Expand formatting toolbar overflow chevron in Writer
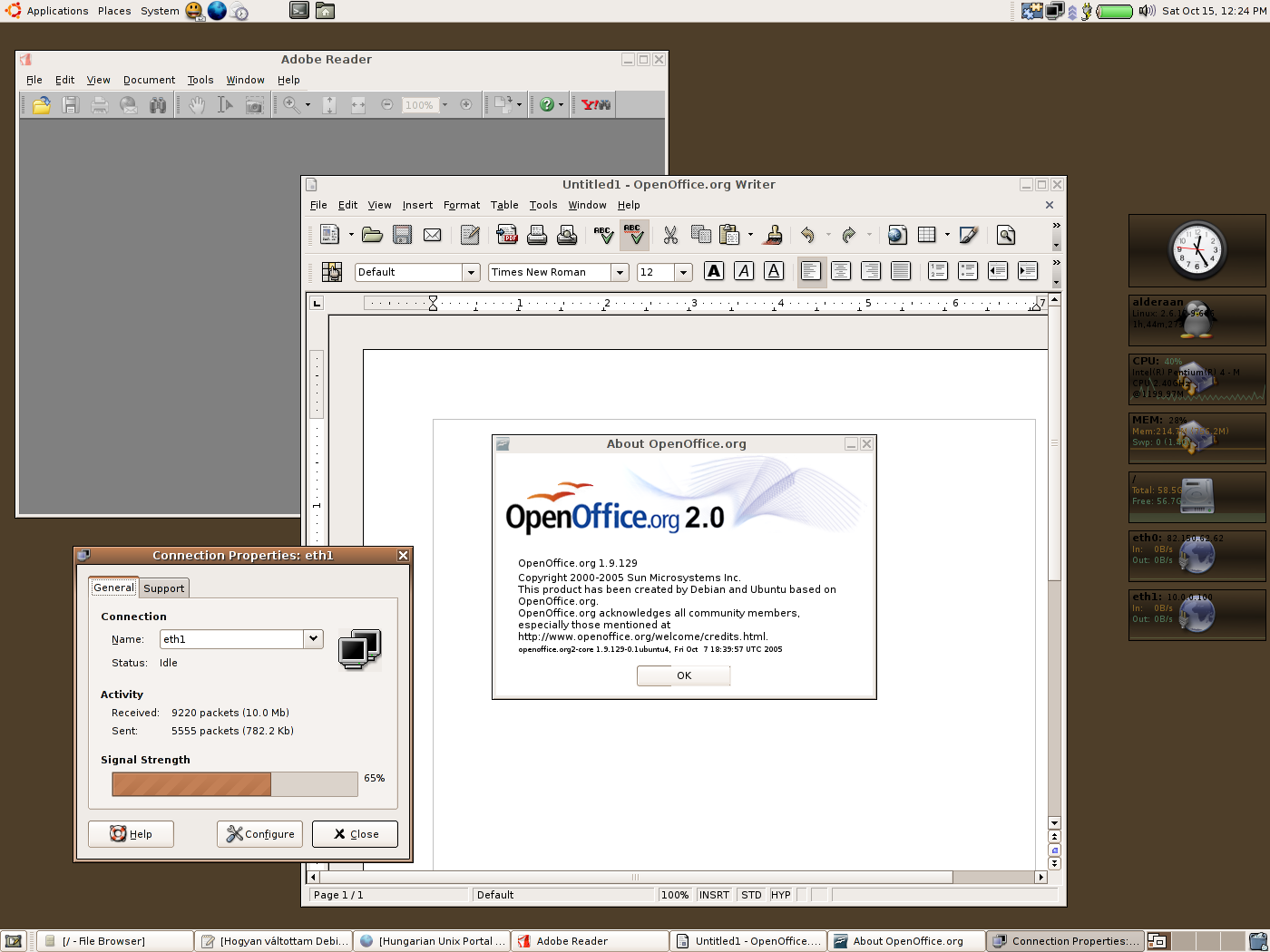Viewport: 1270px width, 952px height. pos(1056,263)
